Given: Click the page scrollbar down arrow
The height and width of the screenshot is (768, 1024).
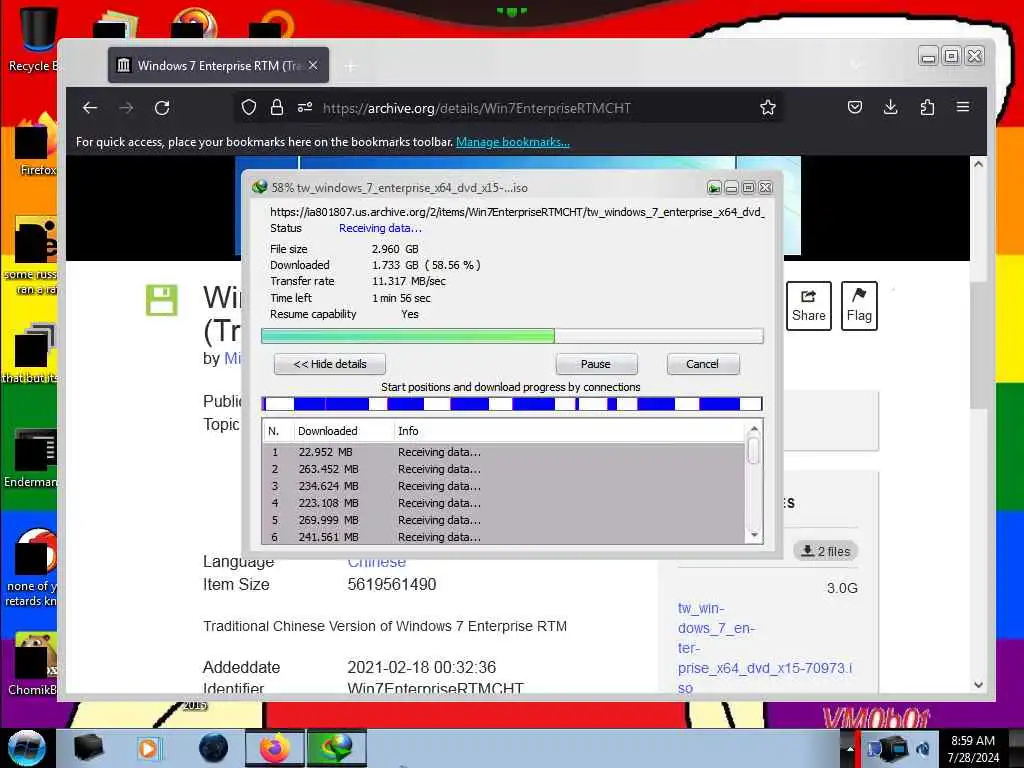Looking at the screenshot, I should click(978, 685).
